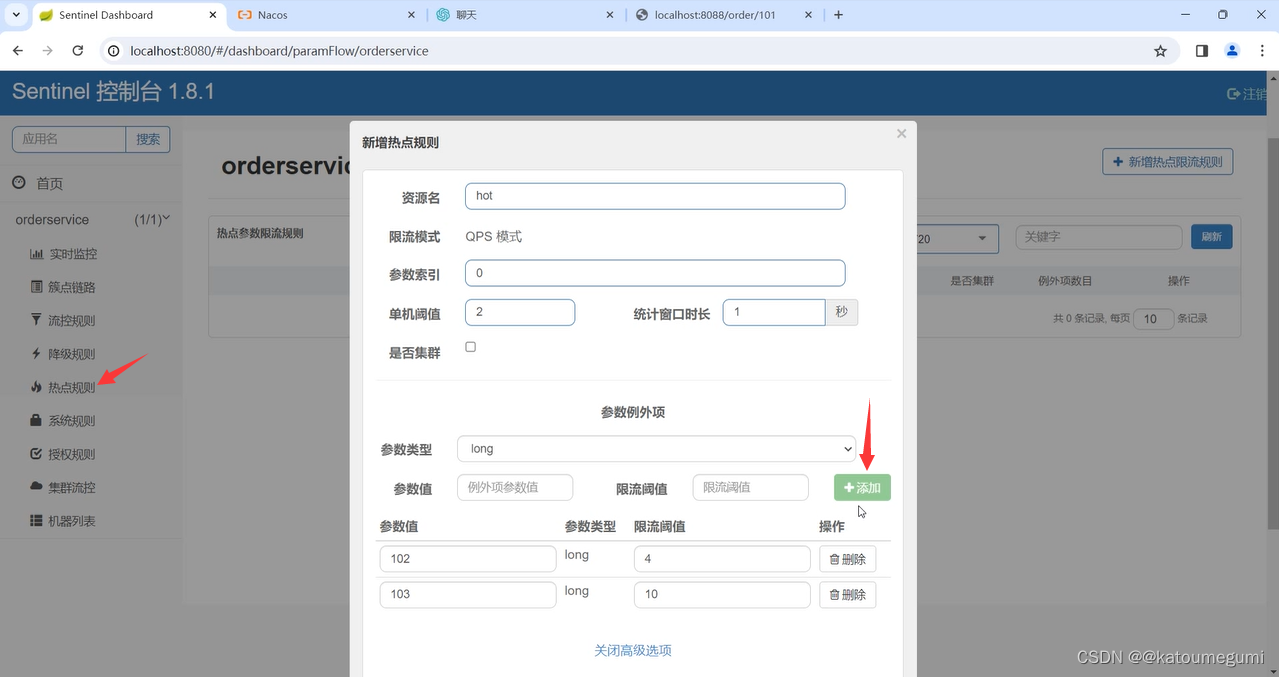Open 系统规则 in the sidebar
The image size is (1279, 677).
73,421
